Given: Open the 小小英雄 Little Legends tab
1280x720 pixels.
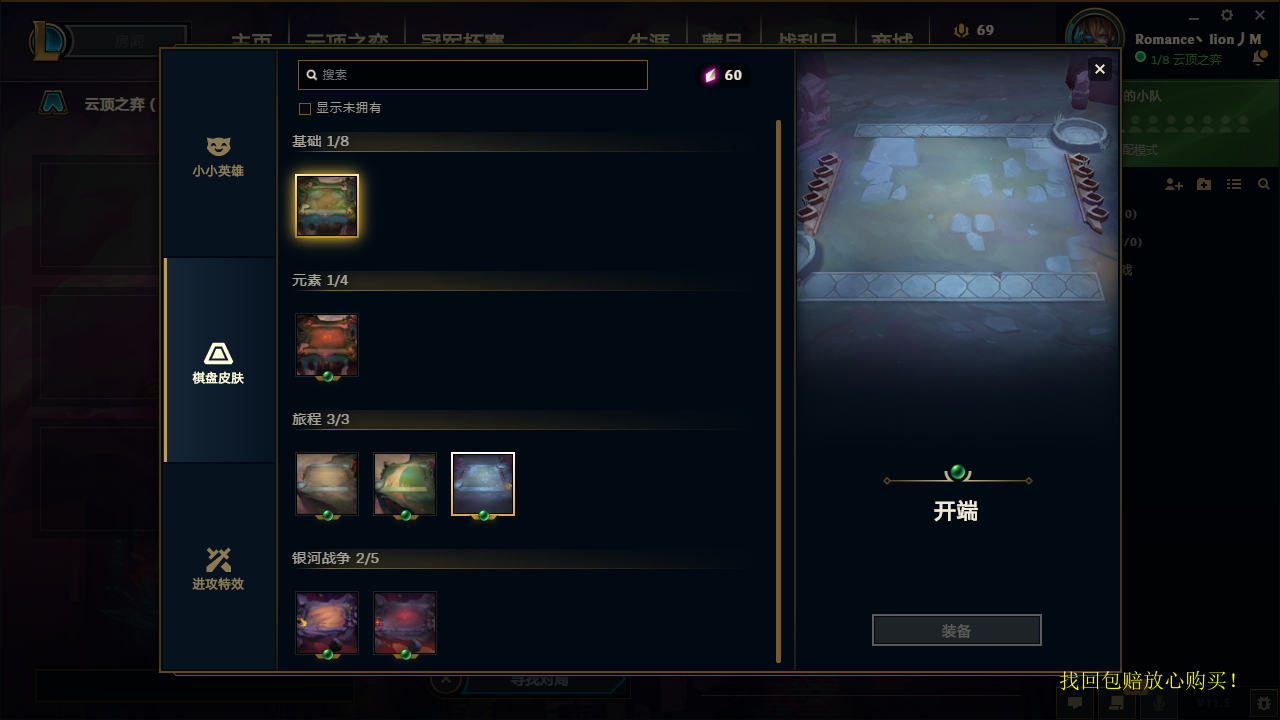Looking at the screenshot, I should tap(218, 157).
